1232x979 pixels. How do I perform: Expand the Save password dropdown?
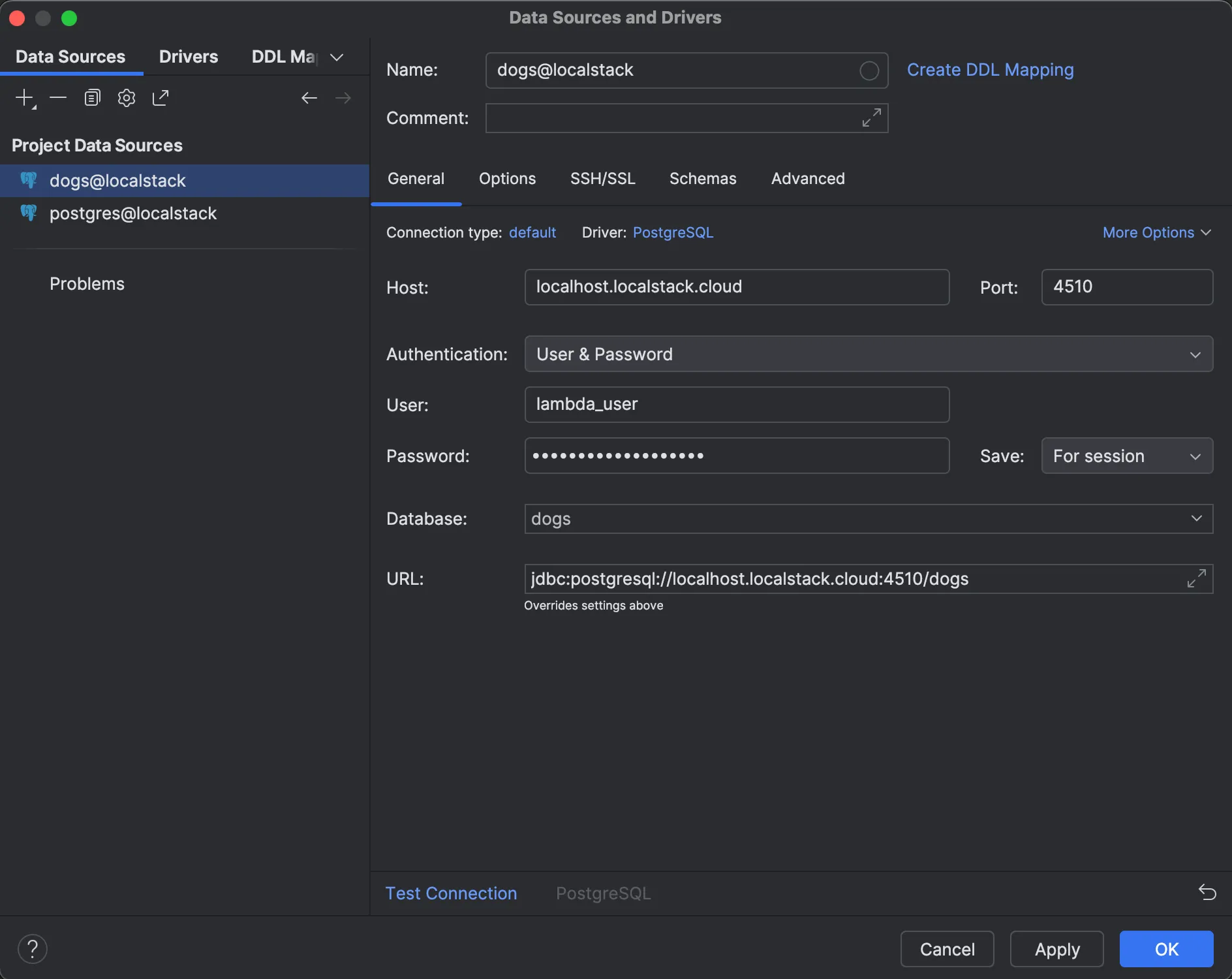pyautogui.click(x=1126, y=456)
